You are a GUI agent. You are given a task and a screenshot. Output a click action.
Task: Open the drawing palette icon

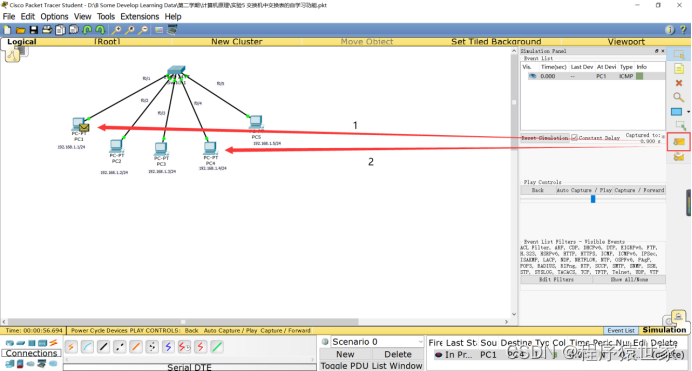(159, 30)
